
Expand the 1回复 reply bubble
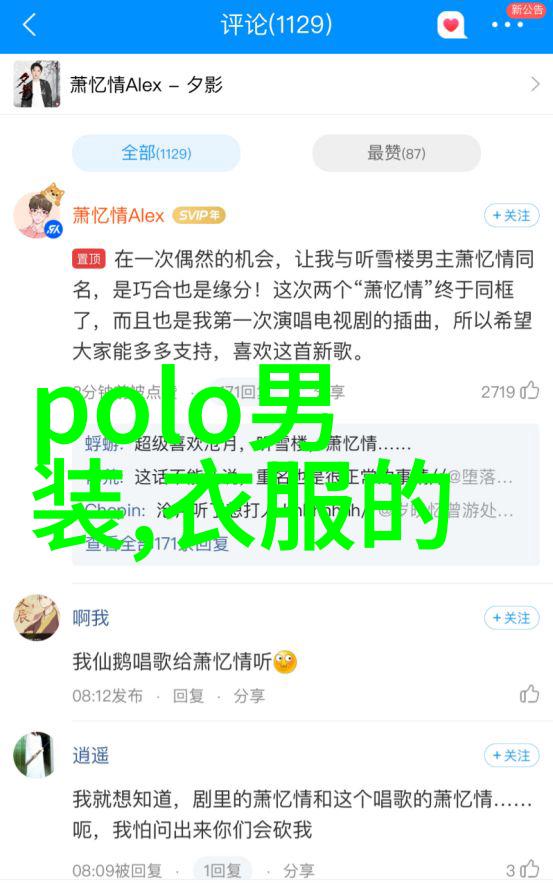tap(222, 871)
